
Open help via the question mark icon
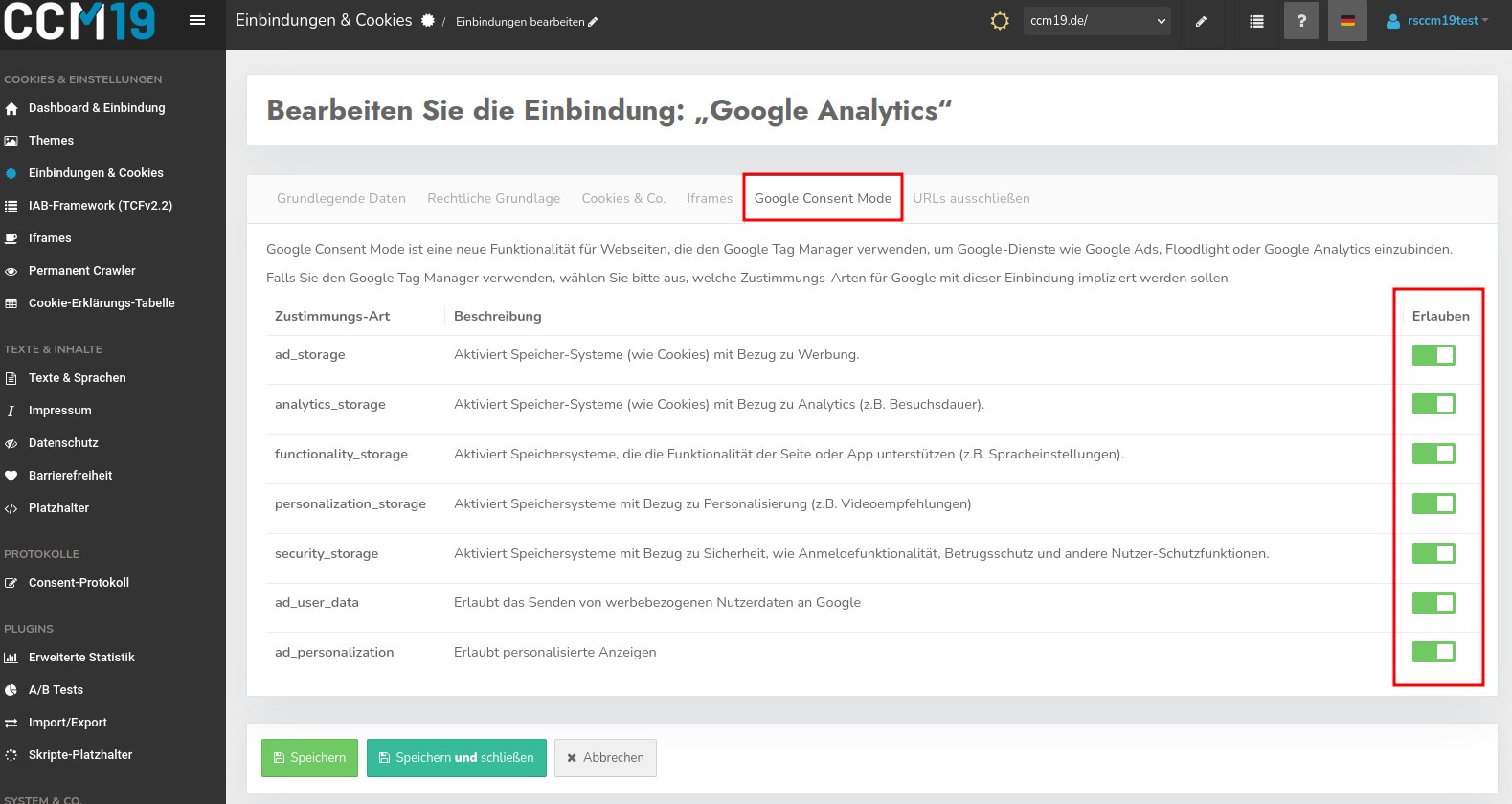pyautogui.click(x=1300, y=21)
